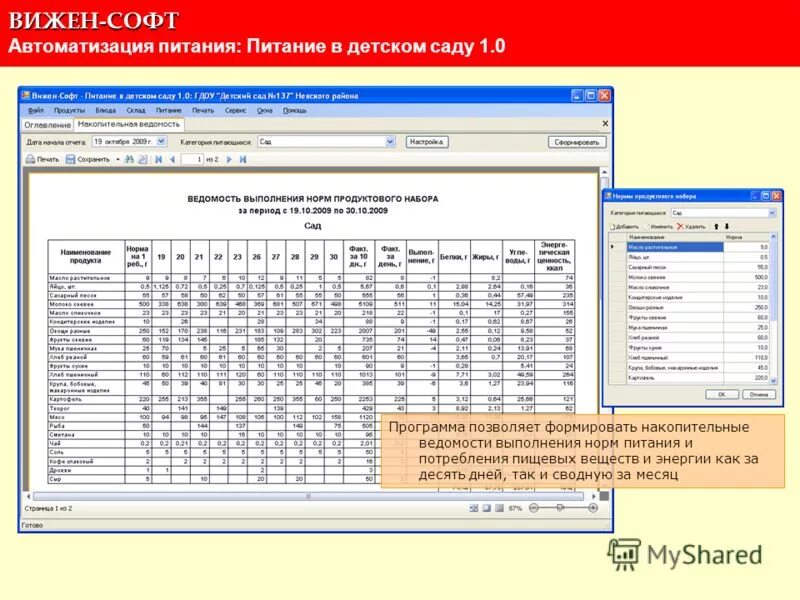800x600 pixels.
Task: Click the zoom-in plus icon
Action: pyautogui.click(x=593, y=508)
